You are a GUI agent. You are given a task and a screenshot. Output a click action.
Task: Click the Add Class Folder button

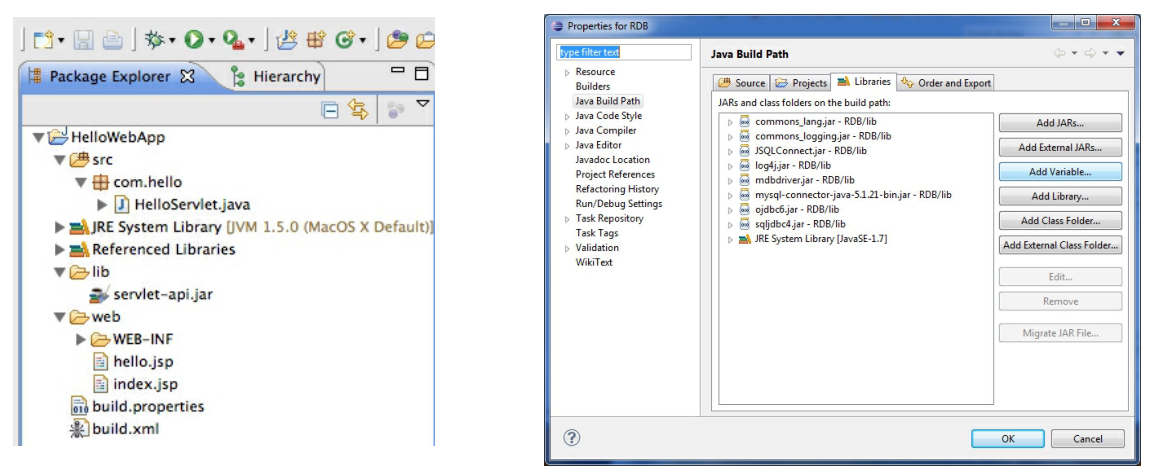tap(1060, 220)
